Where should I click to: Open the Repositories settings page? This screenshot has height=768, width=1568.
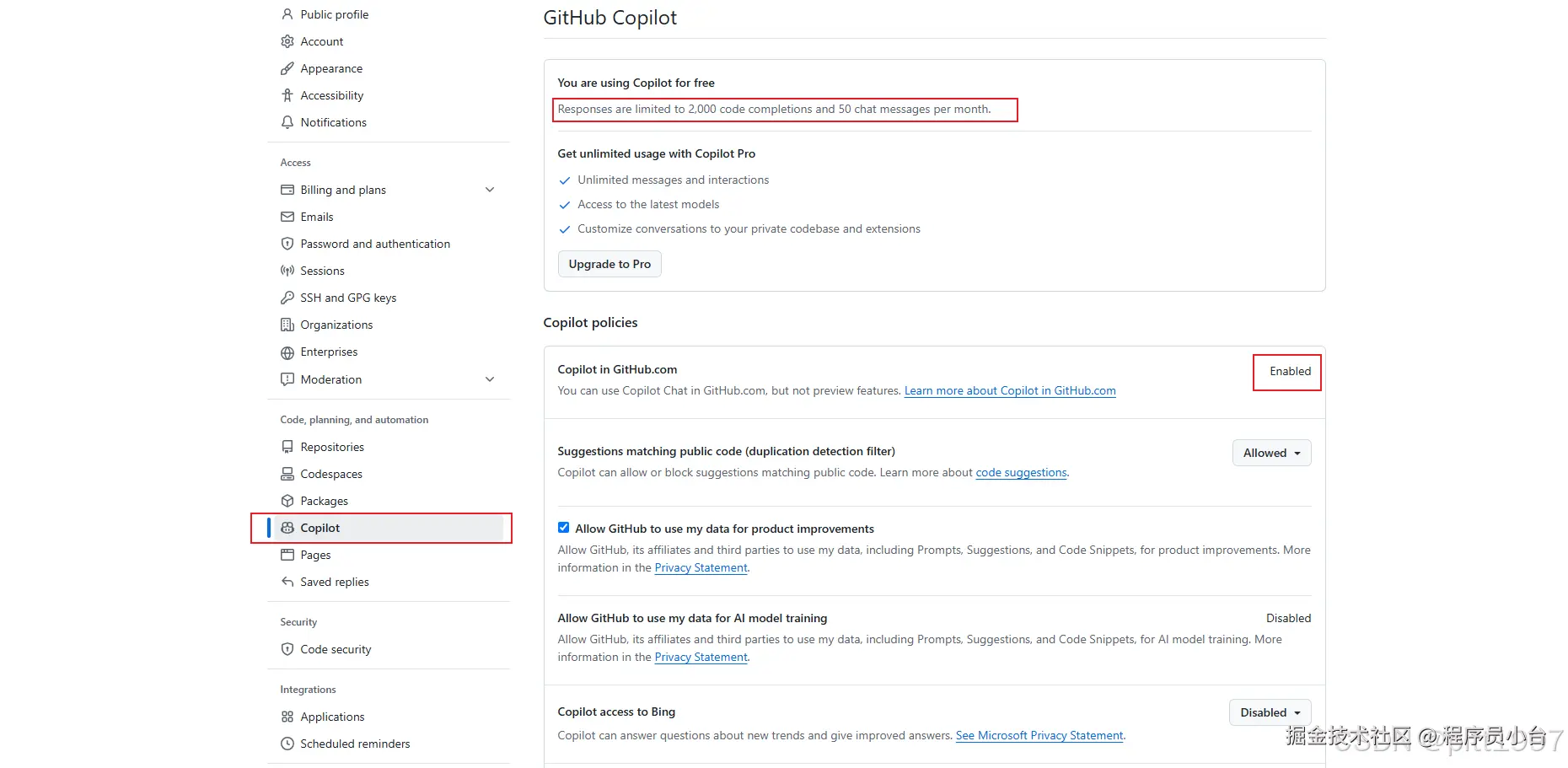click(332, 447)
